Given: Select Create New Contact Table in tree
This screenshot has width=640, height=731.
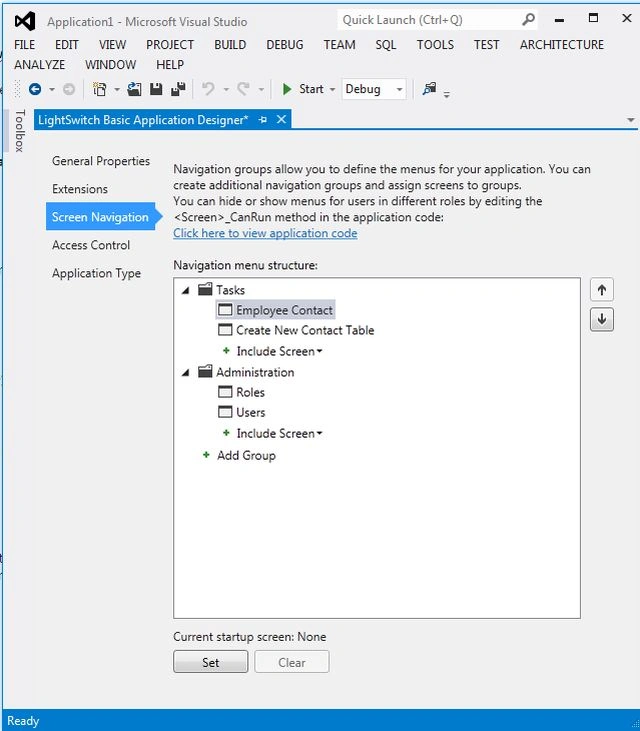Looking at the screenshot, I should [x=296, y=330].
